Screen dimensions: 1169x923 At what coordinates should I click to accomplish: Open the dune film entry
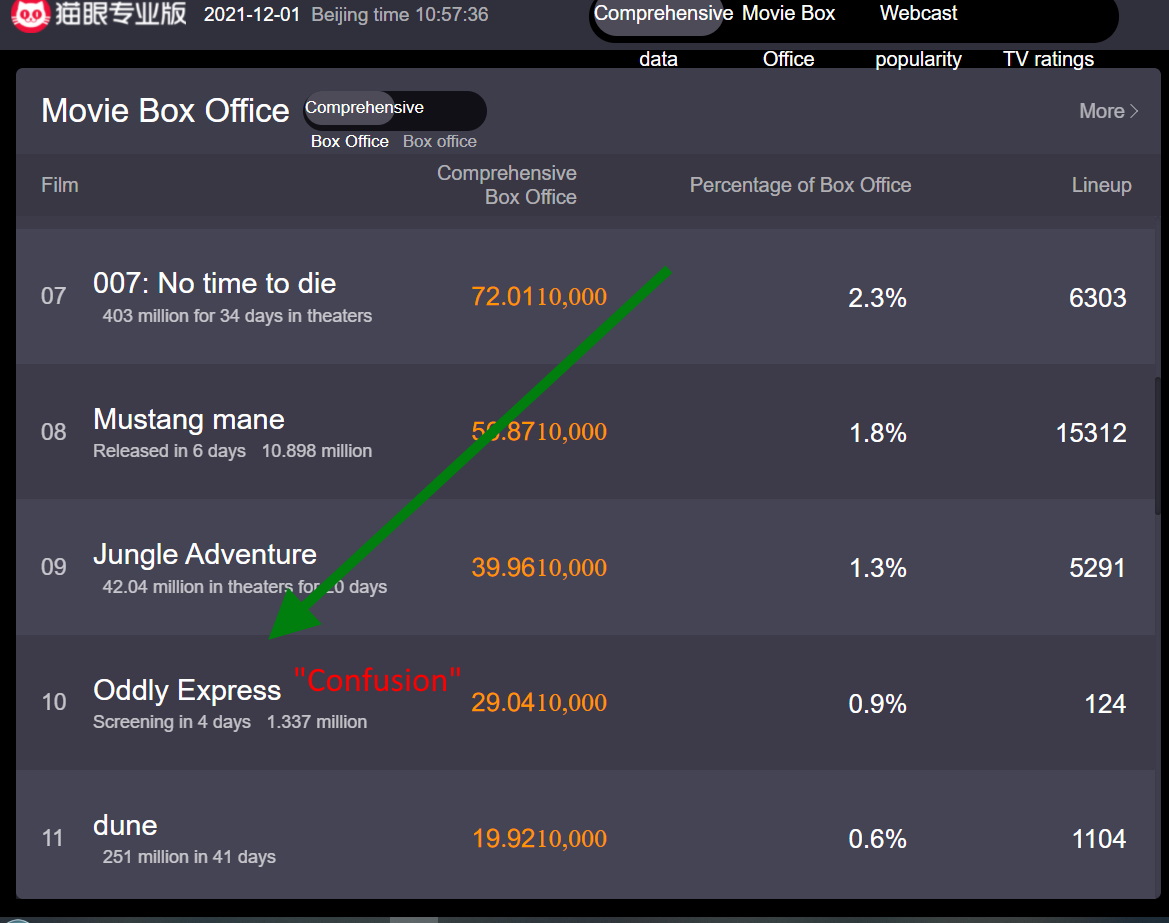125,825
